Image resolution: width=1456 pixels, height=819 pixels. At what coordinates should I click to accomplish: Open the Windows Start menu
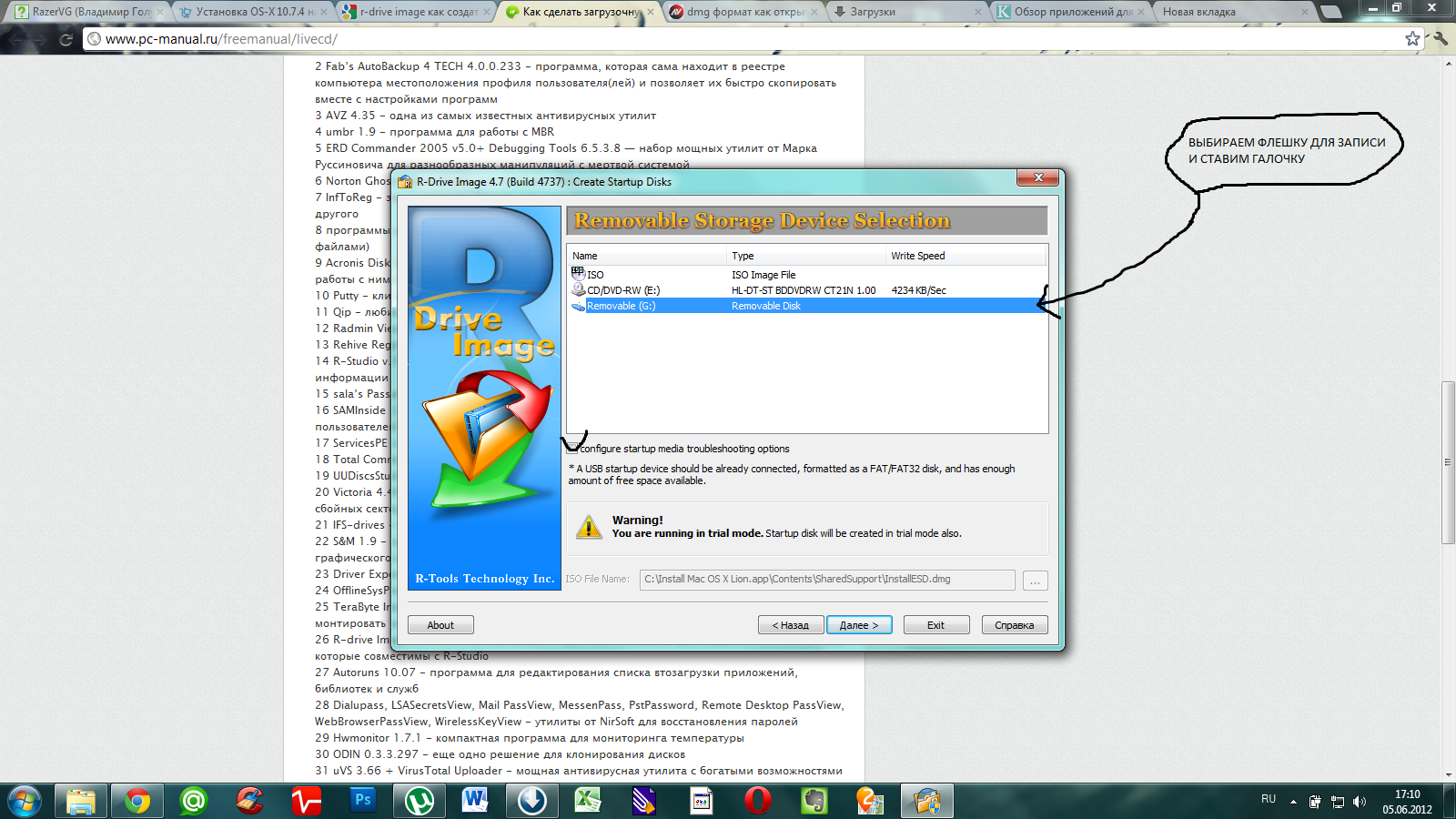pos(24,801)
